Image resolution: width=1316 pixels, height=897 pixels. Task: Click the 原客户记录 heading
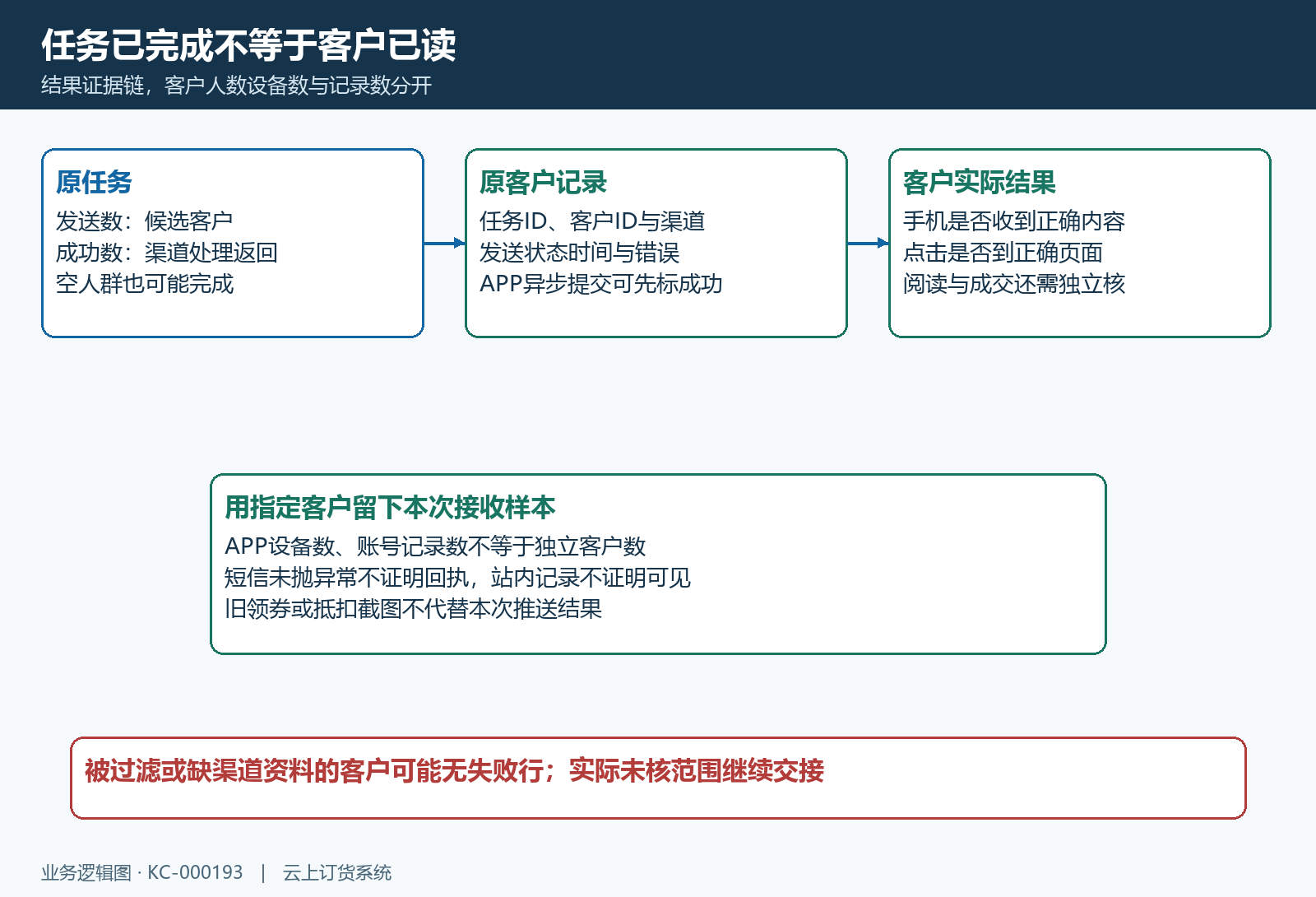click(543, 182)
